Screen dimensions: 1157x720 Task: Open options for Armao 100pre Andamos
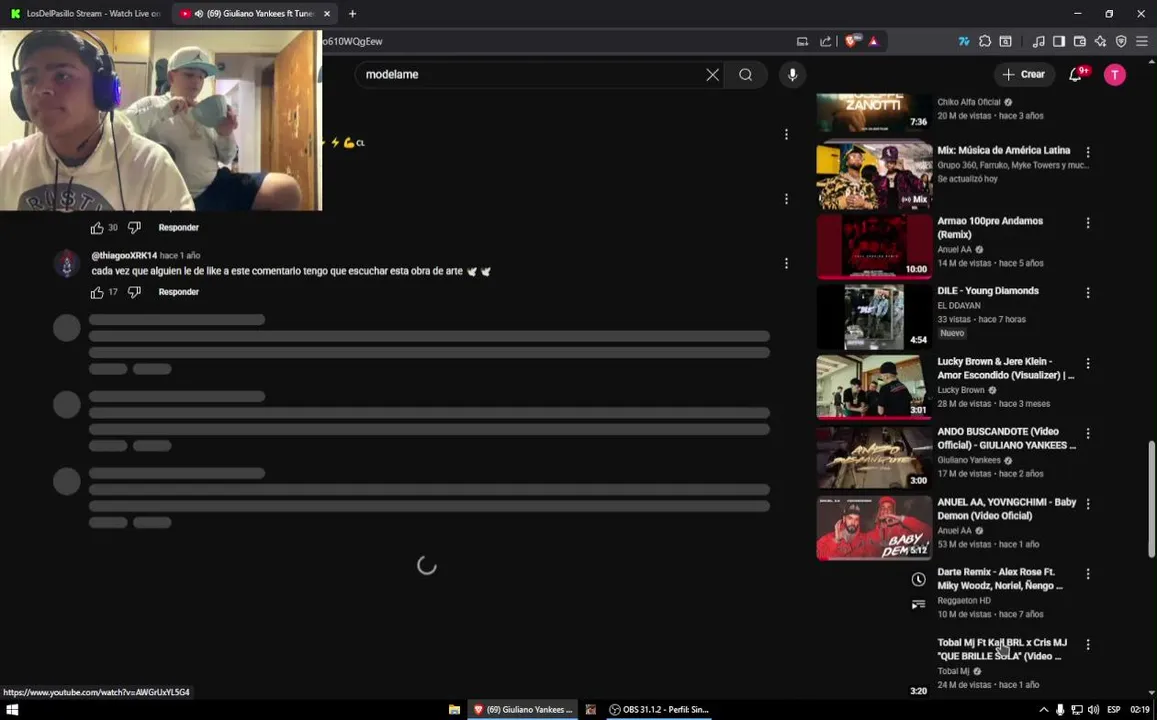pyautogui.click(x=1088, y=223)
